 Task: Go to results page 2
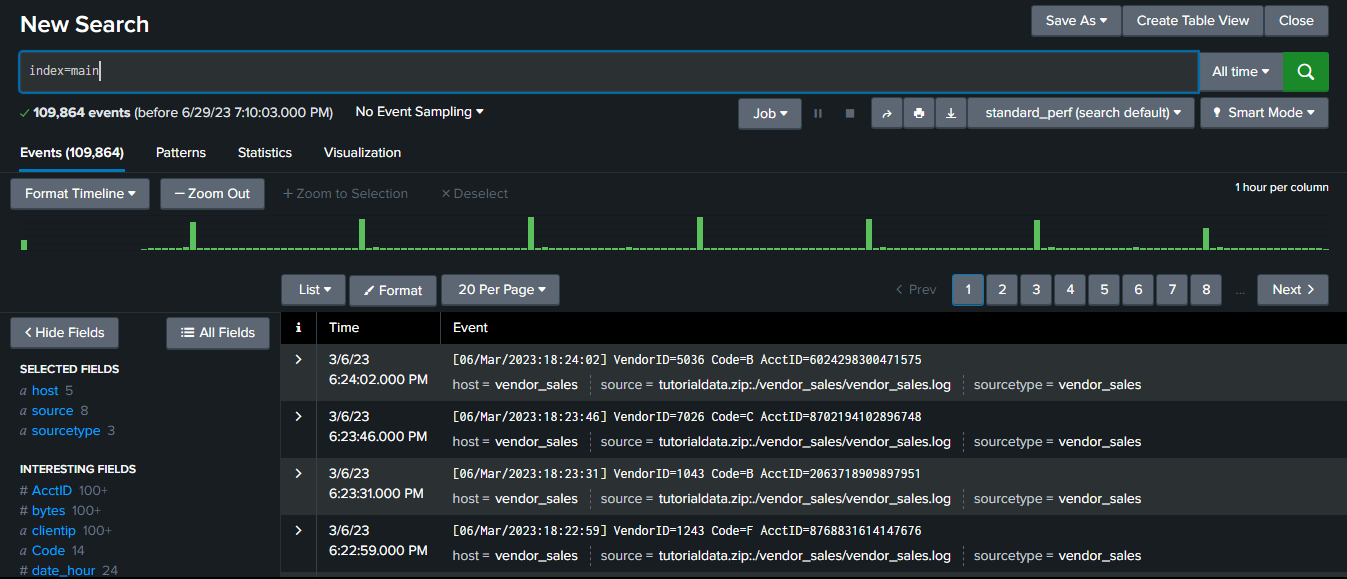pos(1002,290)
